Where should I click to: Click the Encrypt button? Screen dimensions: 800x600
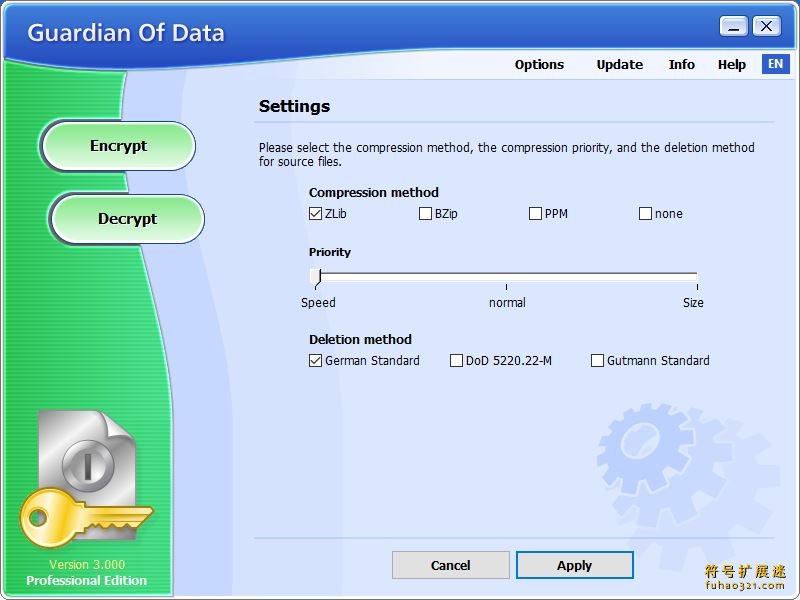click(x=118, y=146)
